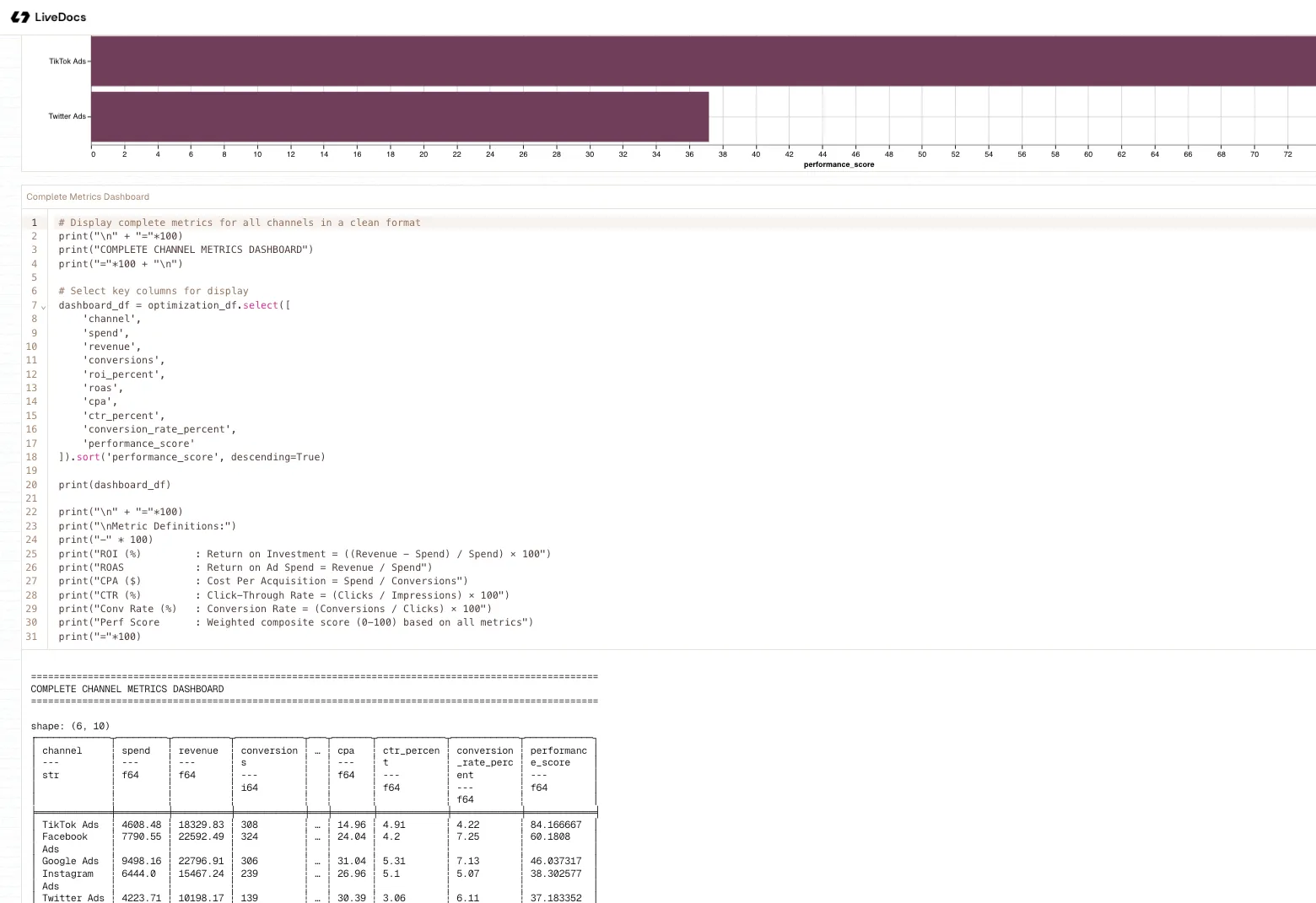1316x903 pixels.
Task: Select the TikTok Ads axis label
Action: pyautogui.click(x=67, y=62)
